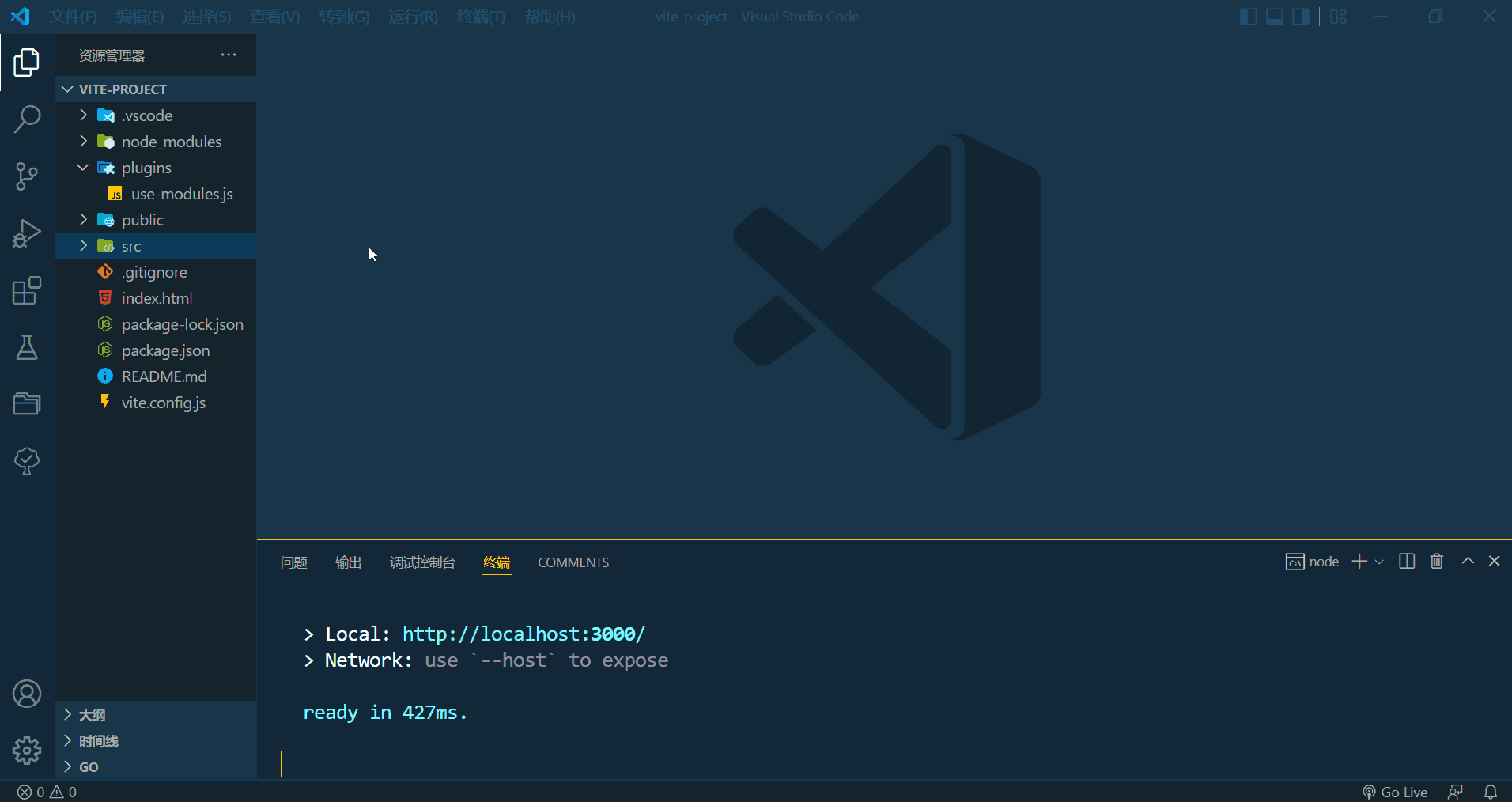Viewport: 1512px width, 802px height.
Task: Click the kill terminal trash icon
Action: tap(1436, 561)
